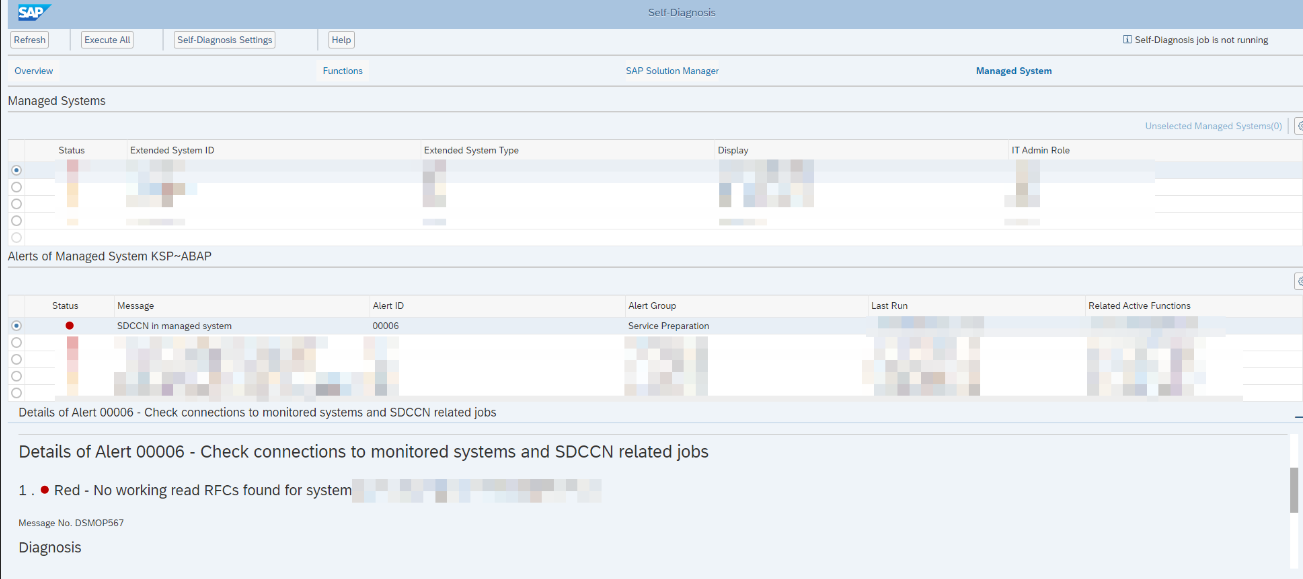
Task: Click the 'Managed Systems' section title
Action: pyautogui.click(x=57, y=101)
